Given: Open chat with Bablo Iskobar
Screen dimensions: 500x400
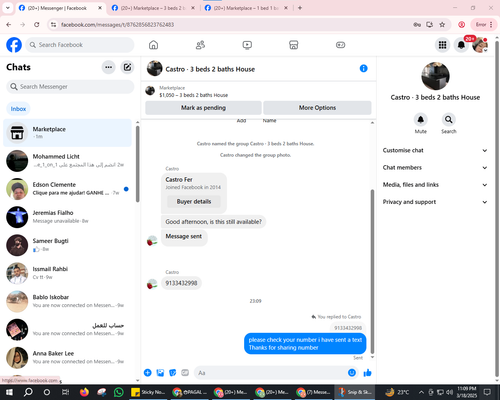Looking at the screenshot, I should tap(67, 301).
